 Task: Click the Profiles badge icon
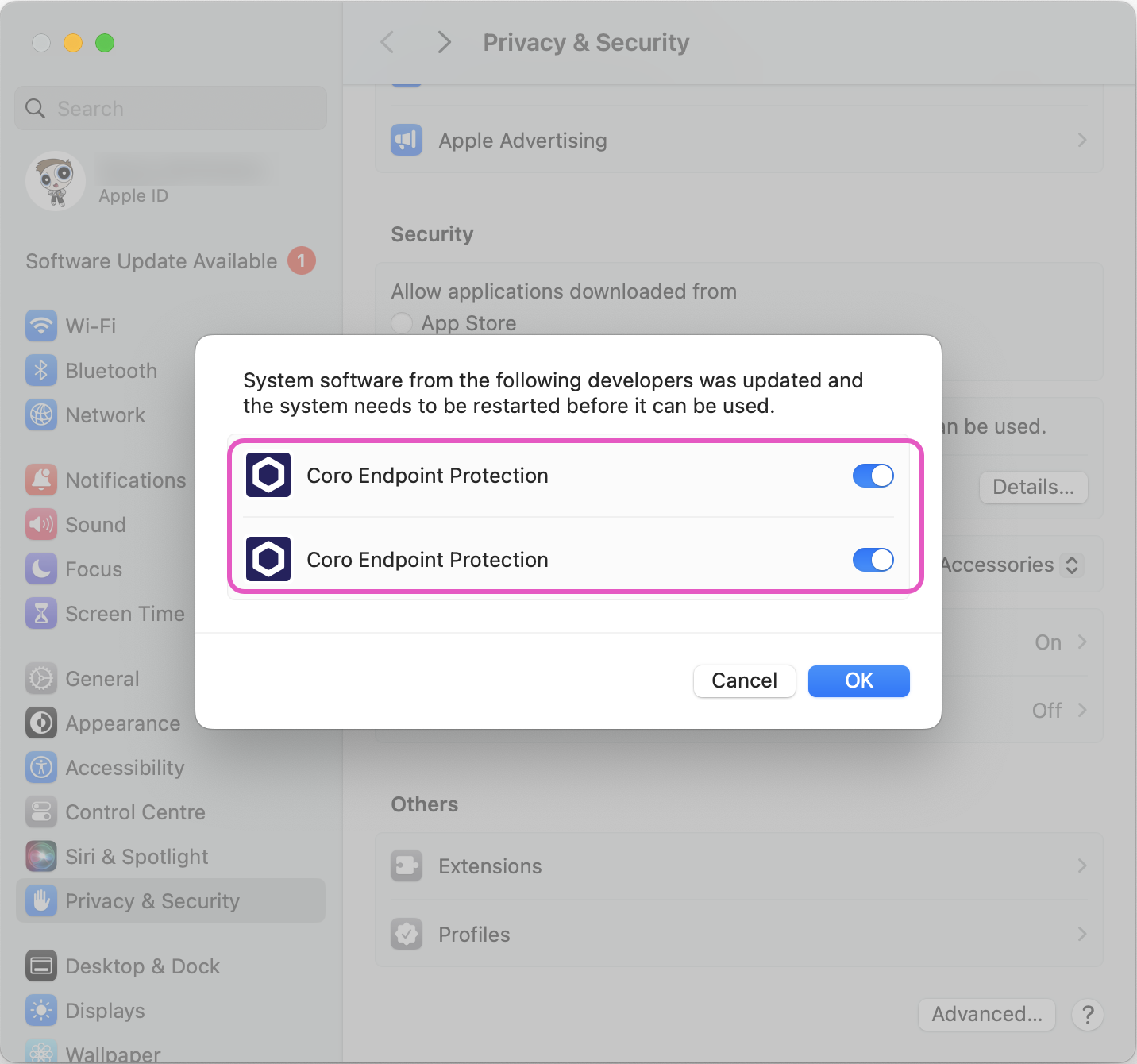coord(407,934)
